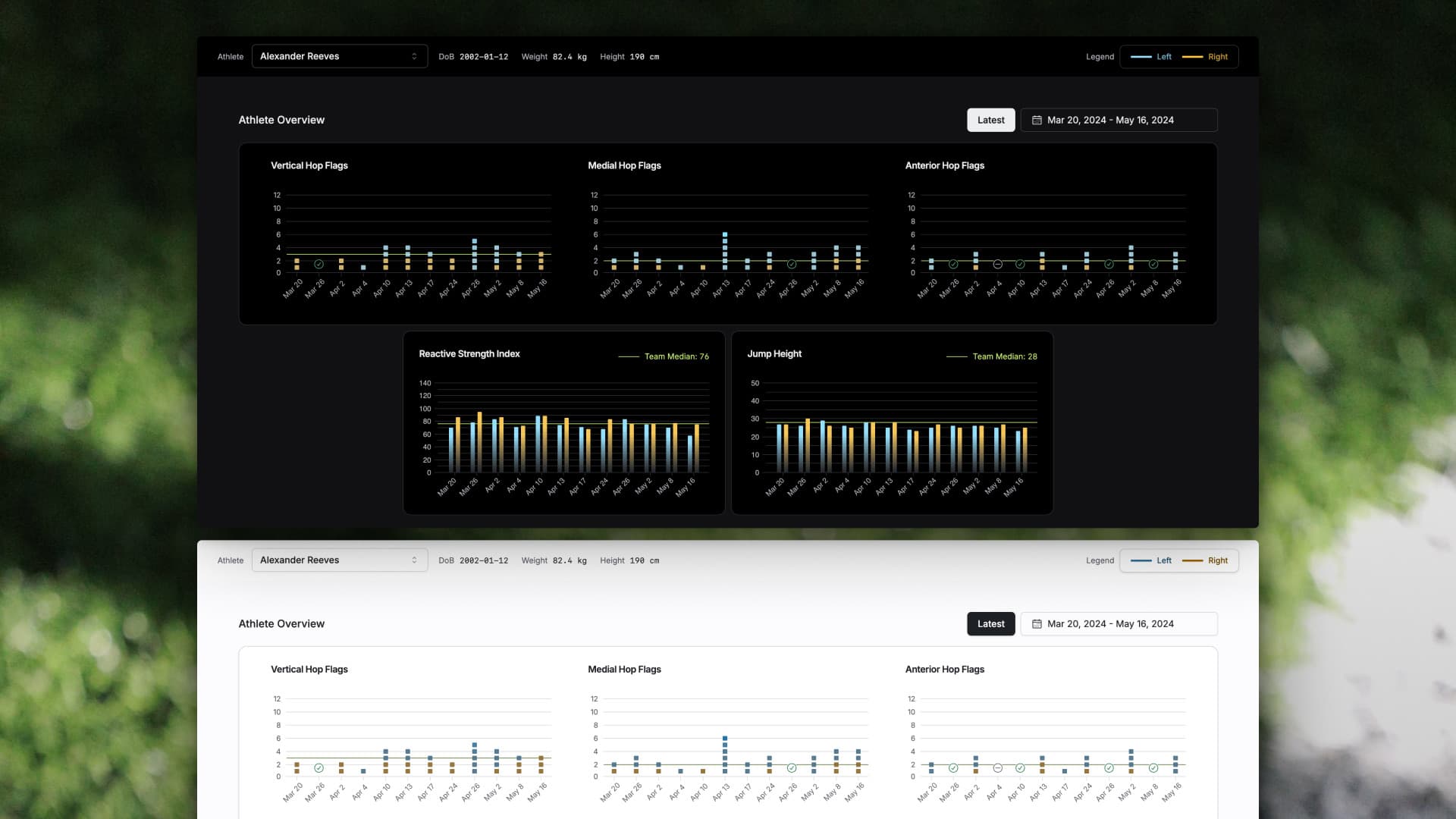
Task: Select the Athlete Overview tab section
Action: coord(281,120)
